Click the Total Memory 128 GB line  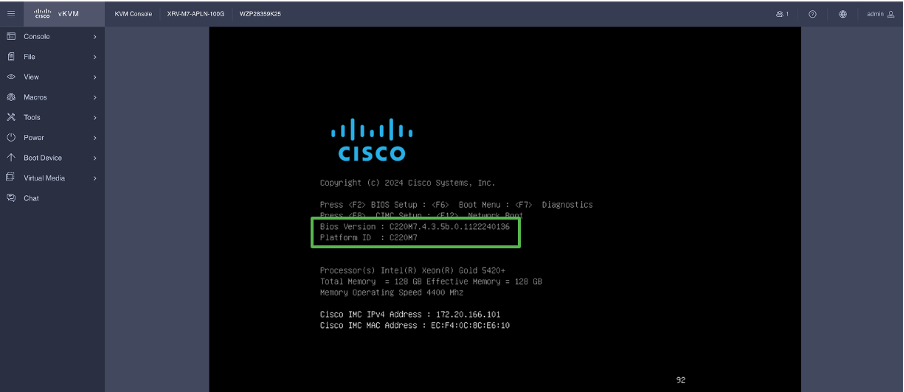[431, 281]
